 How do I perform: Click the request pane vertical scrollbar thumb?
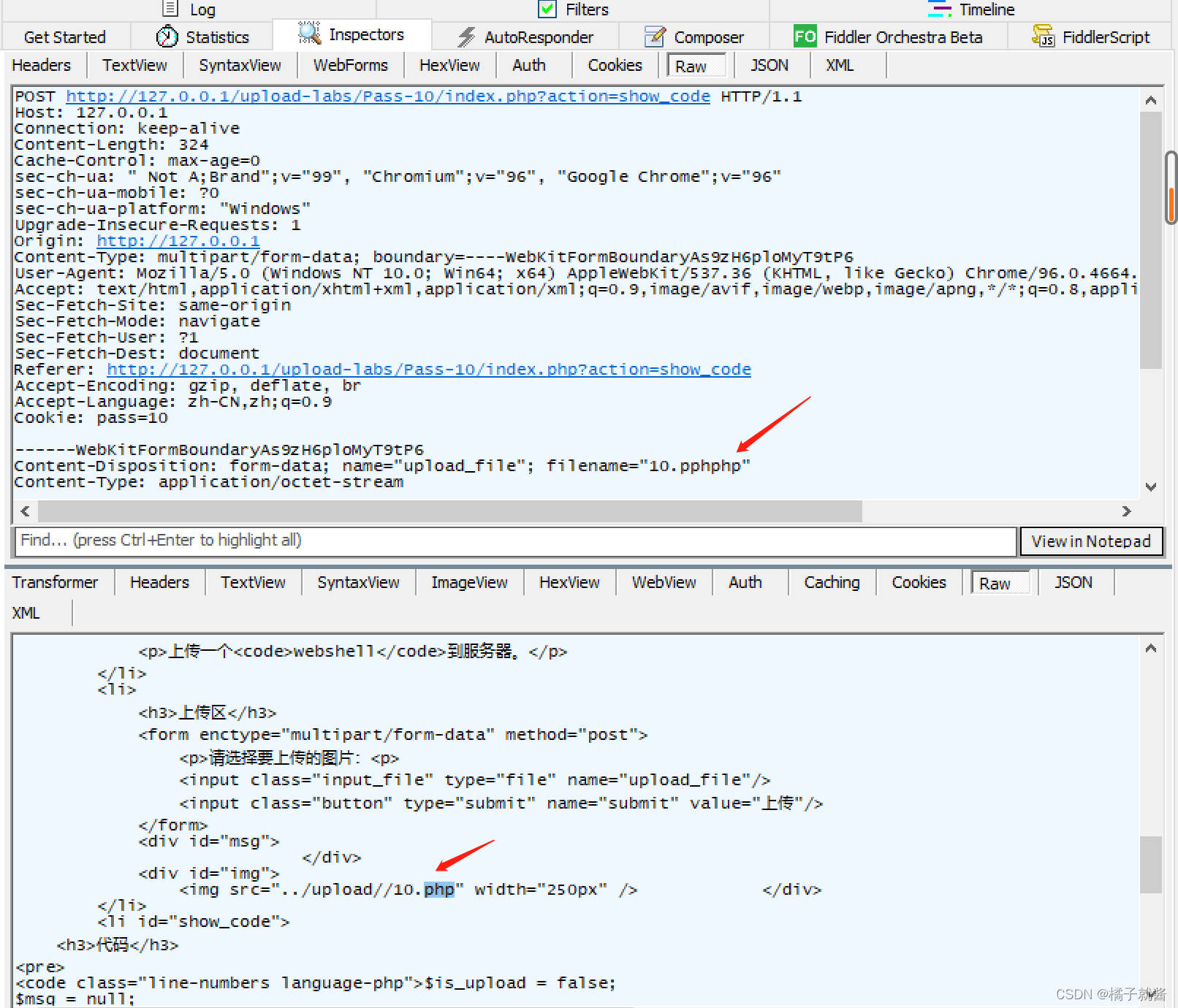pos(1151,240)
